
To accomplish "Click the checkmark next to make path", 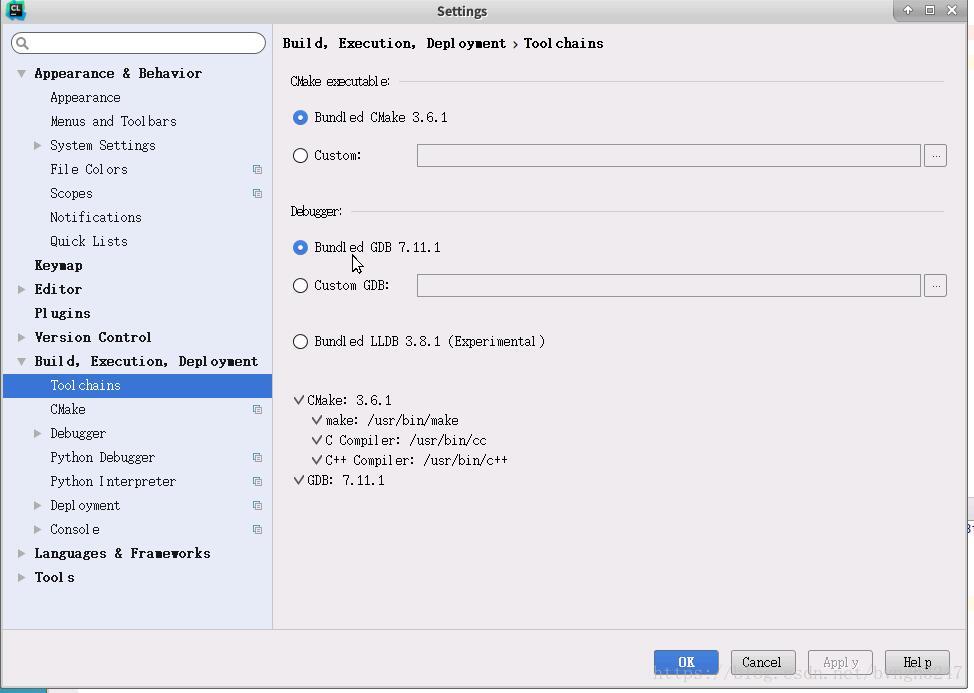I will pos(317,420).
